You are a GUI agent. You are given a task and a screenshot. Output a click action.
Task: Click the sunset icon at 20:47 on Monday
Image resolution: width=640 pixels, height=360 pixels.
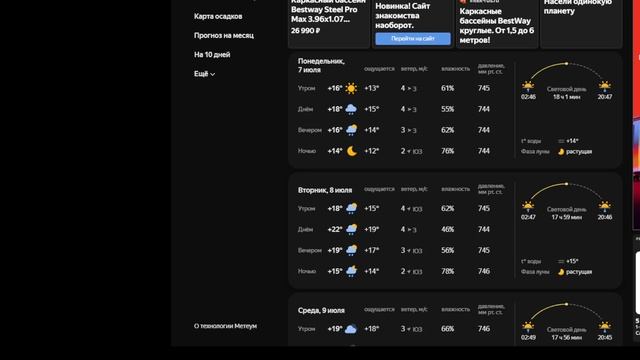[604, 86]
